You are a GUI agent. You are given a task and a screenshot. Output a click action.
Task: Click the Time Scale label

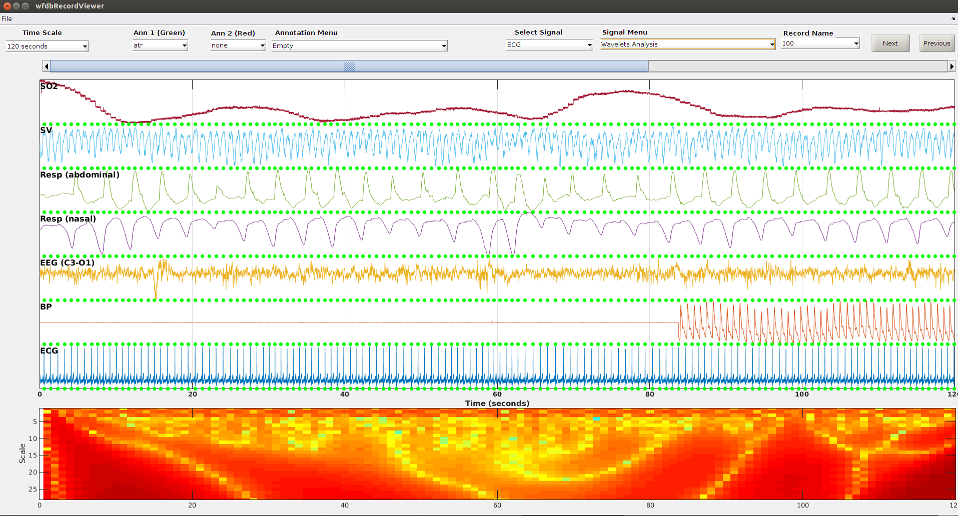tap(42, 33)
